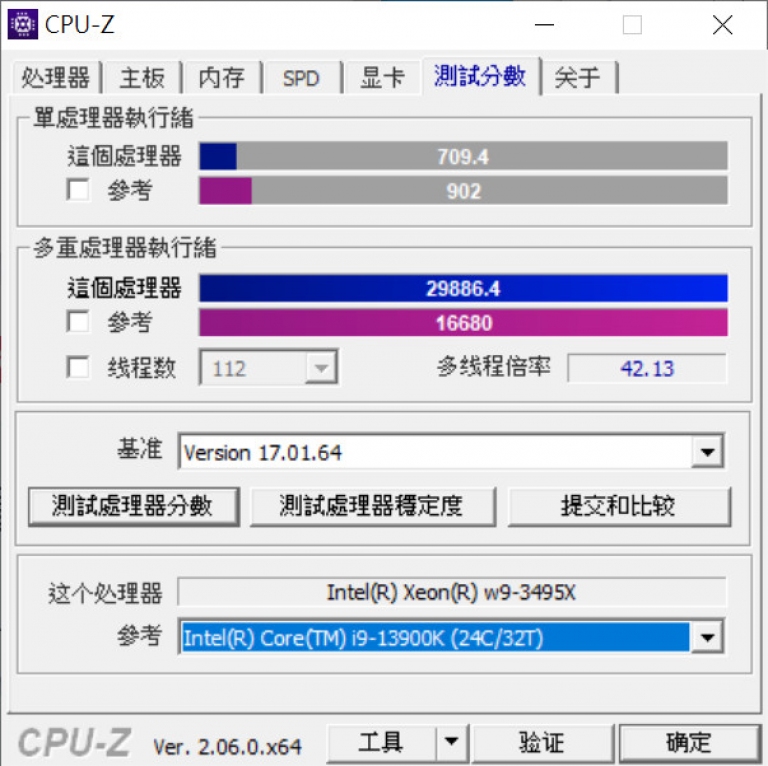Tick the 线程数 thread count checkbox

point(78,367)
